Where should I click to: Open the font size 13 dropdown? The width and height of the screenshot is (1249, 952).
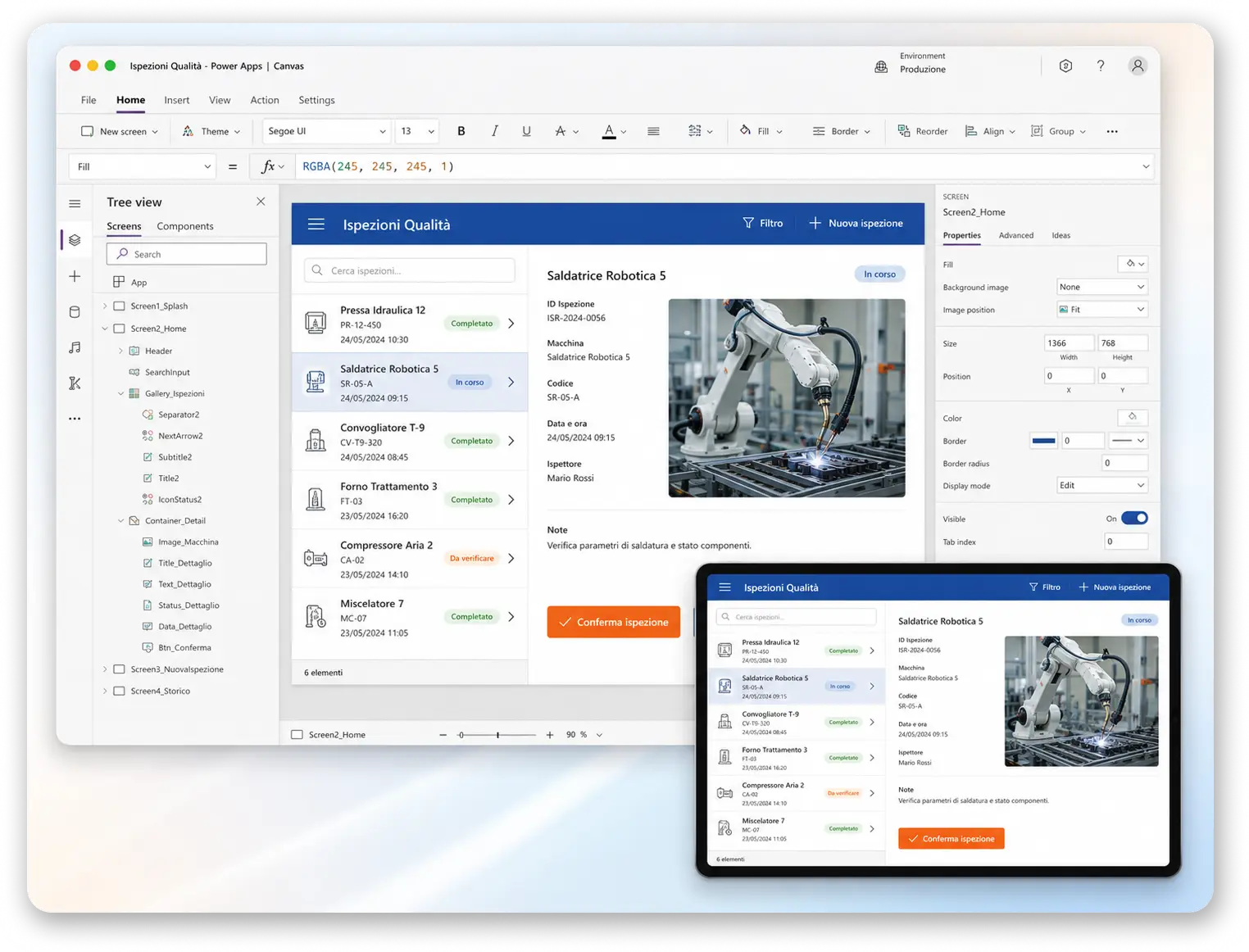pyautogui.click(x=417, y=131)
